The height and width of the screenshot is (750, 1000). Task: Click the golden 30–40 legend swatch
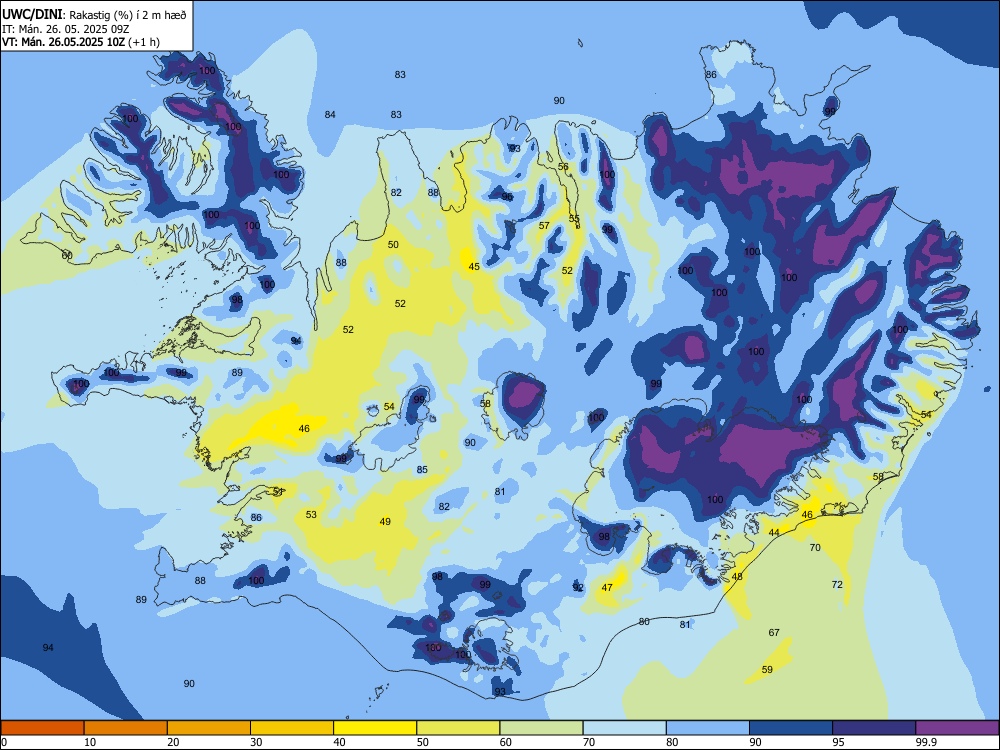click(x=292, y=728)
